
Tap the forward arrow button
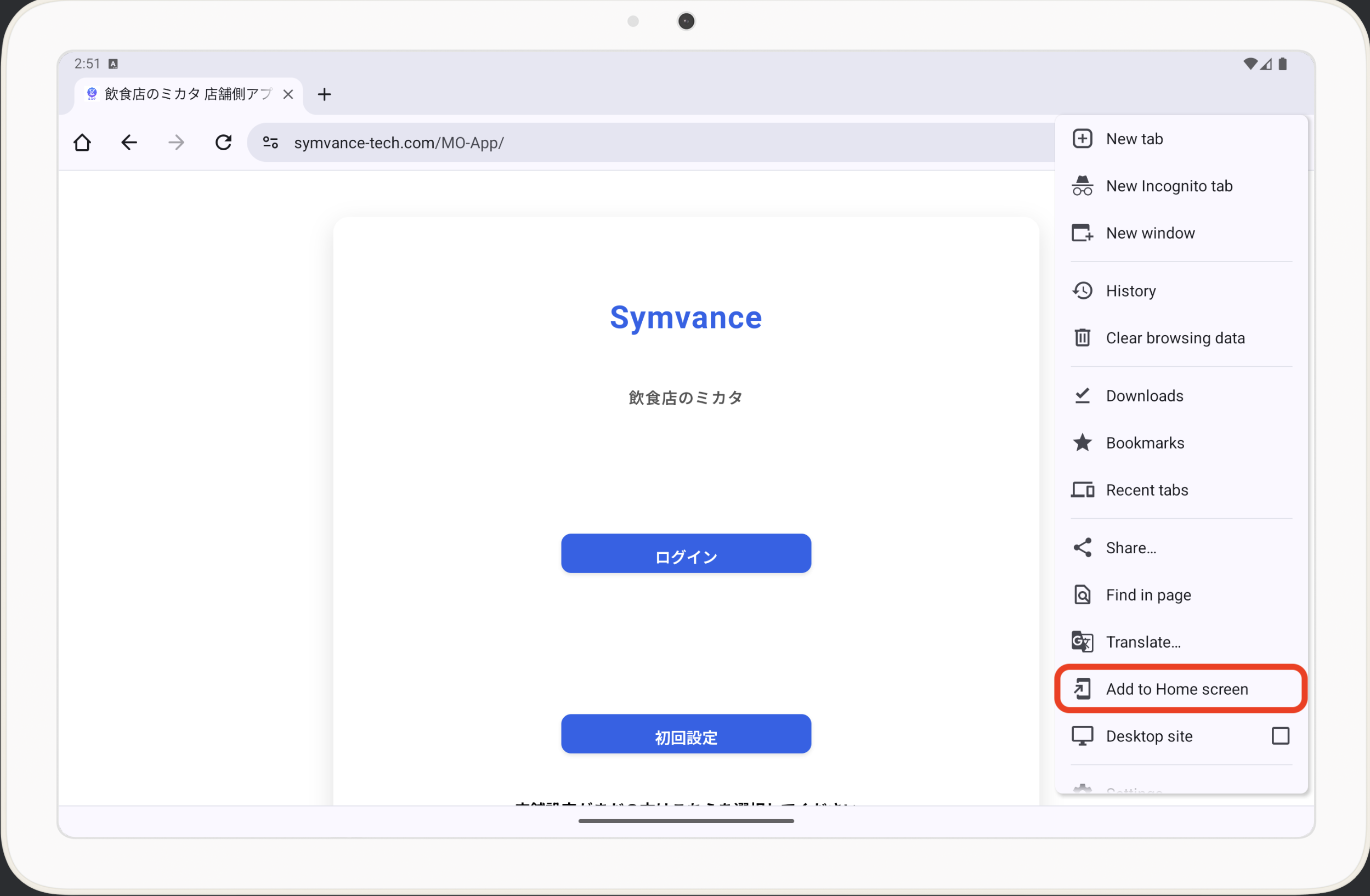[176, 142]
